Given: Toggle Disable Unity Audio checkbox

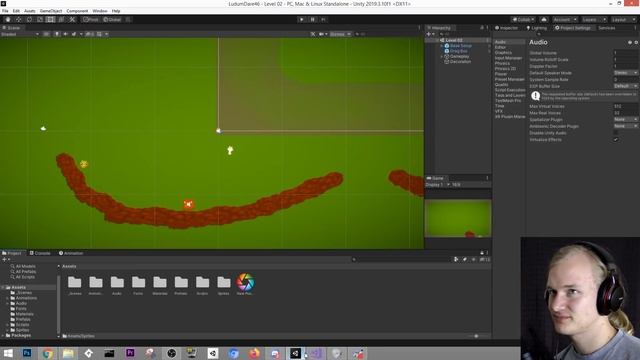Looking at the screenshot, I should (616, 133).
